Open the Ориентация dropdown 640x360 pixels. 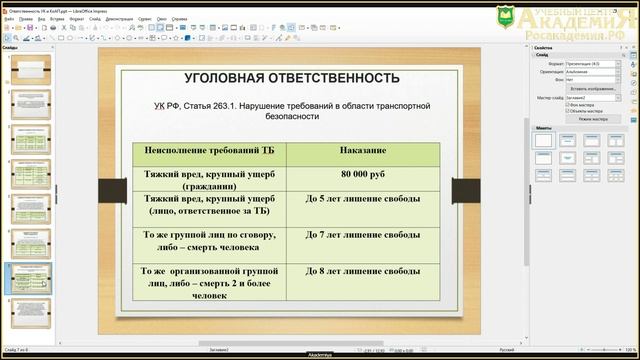pyautogui.click(x=593, y=72)
